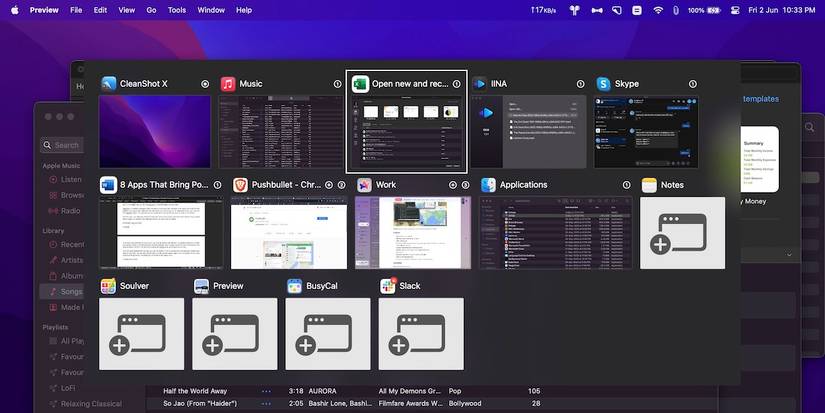Select the Work window thumbnail
825x413 pixels.
413,233
